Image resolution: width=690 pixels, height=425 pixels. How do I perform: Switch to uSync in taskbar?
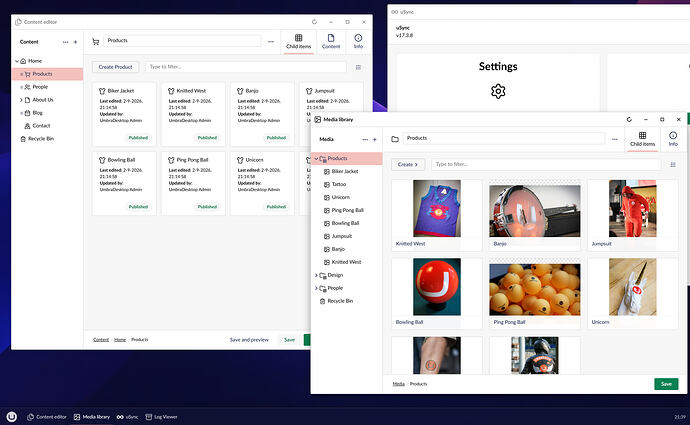[x=127, y=417]
